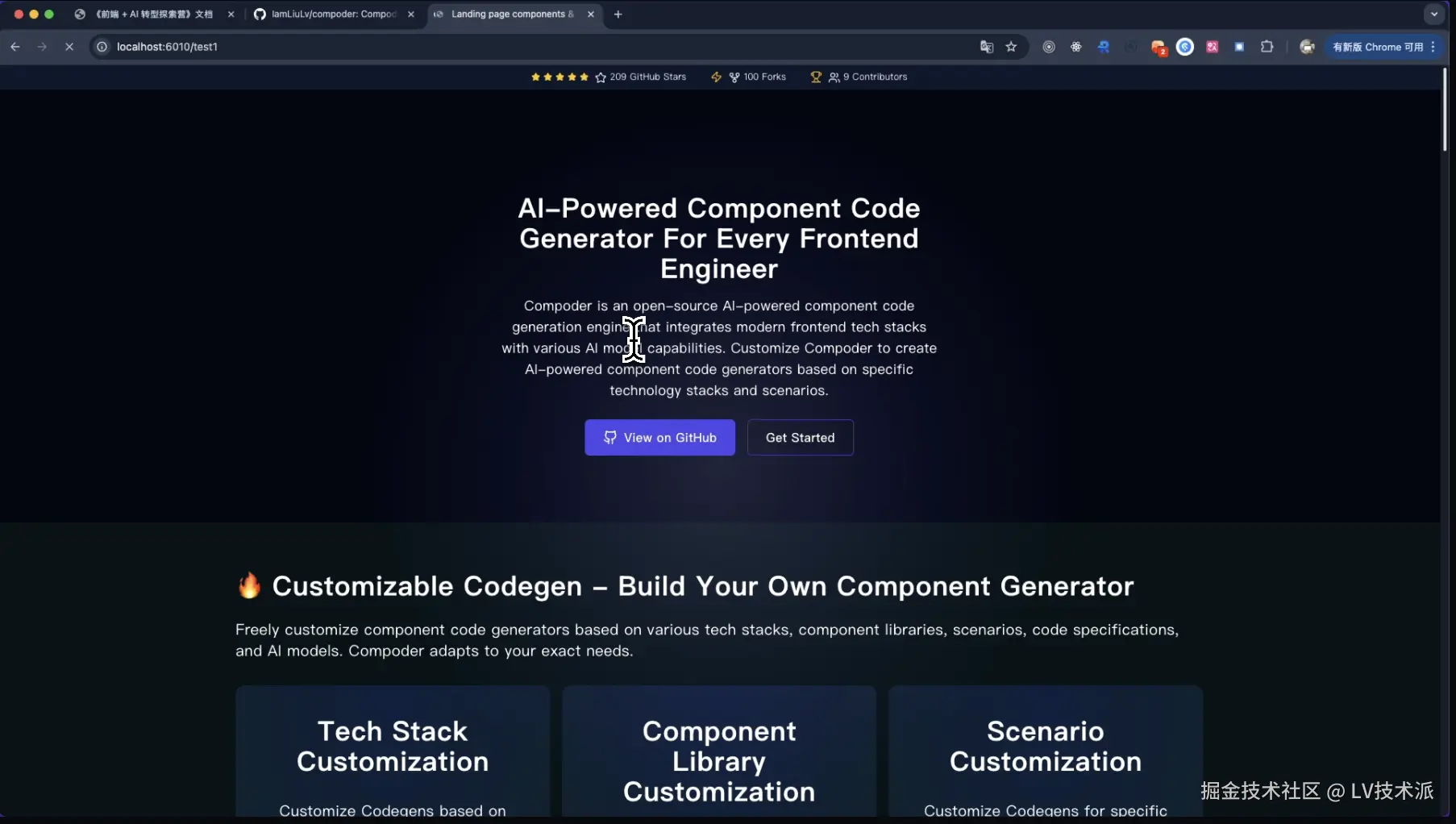This screenshot has height=824, width=1456.
Task: Click the 'Freely customize component code generators' paragraph
Action: pos(707,640)
